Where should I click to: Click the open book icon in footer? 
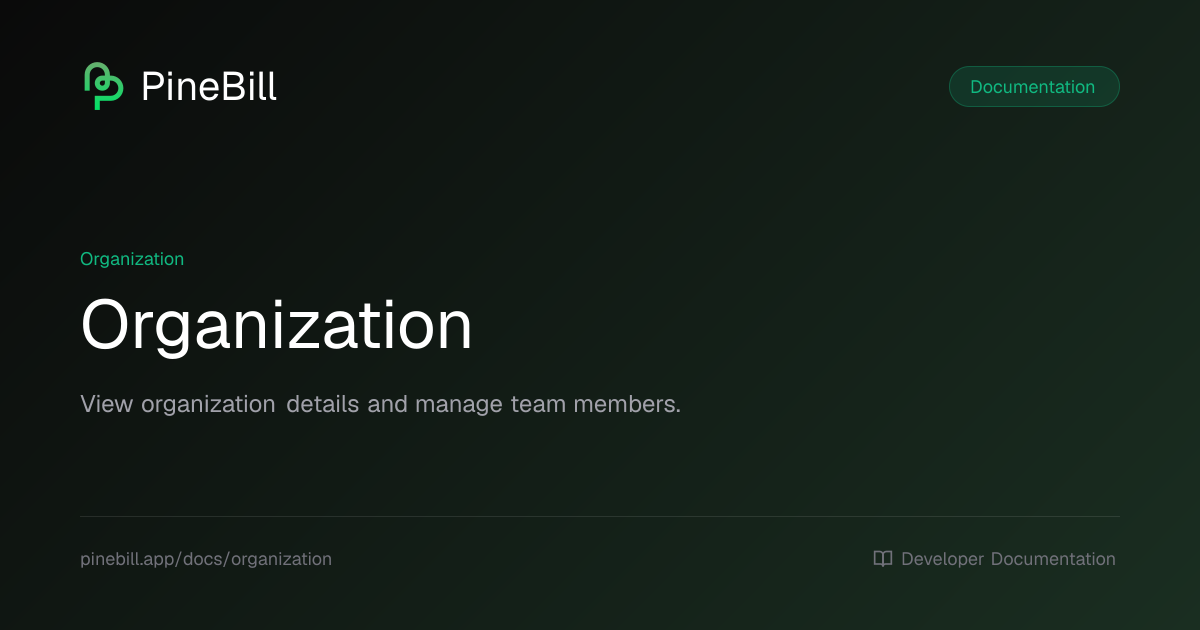click(883, 559)
